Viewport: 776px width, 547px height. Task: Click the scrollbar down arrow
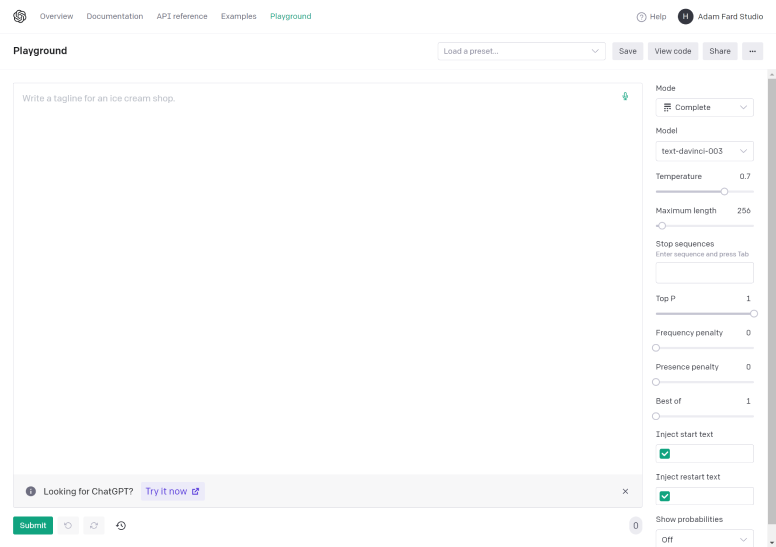pos(772,543)
